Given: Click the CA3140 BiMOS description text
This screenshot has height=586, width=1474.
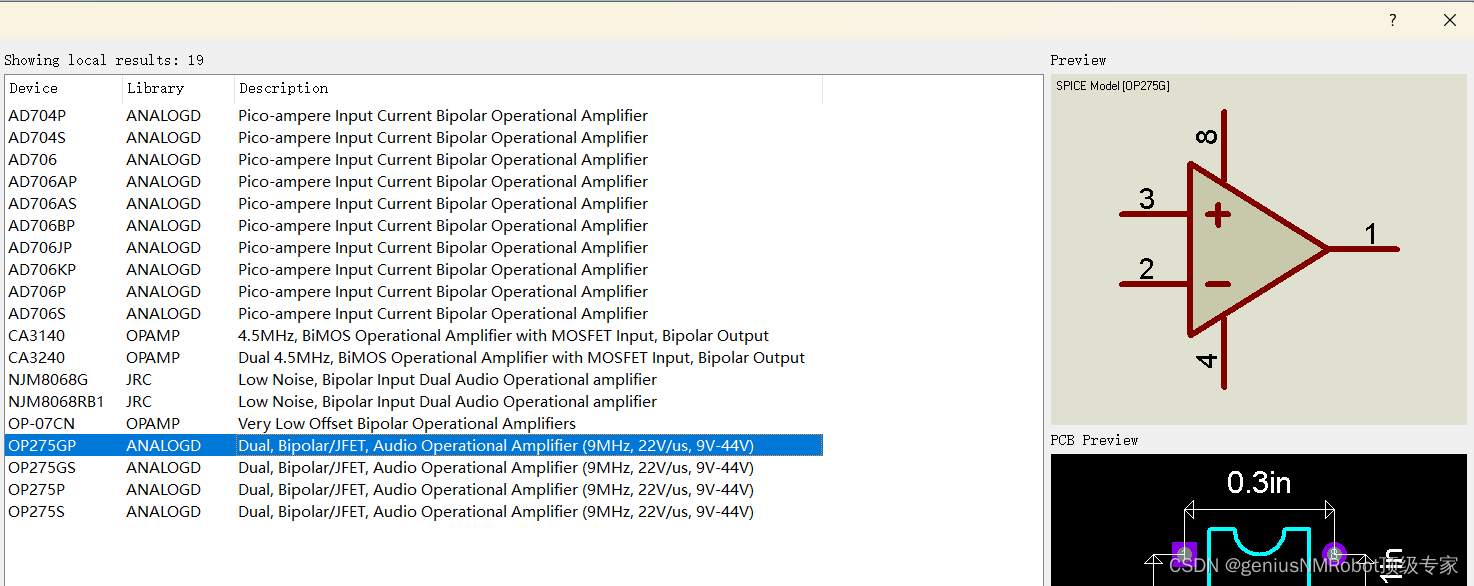Looking at the screenshot, I should 503,336.
